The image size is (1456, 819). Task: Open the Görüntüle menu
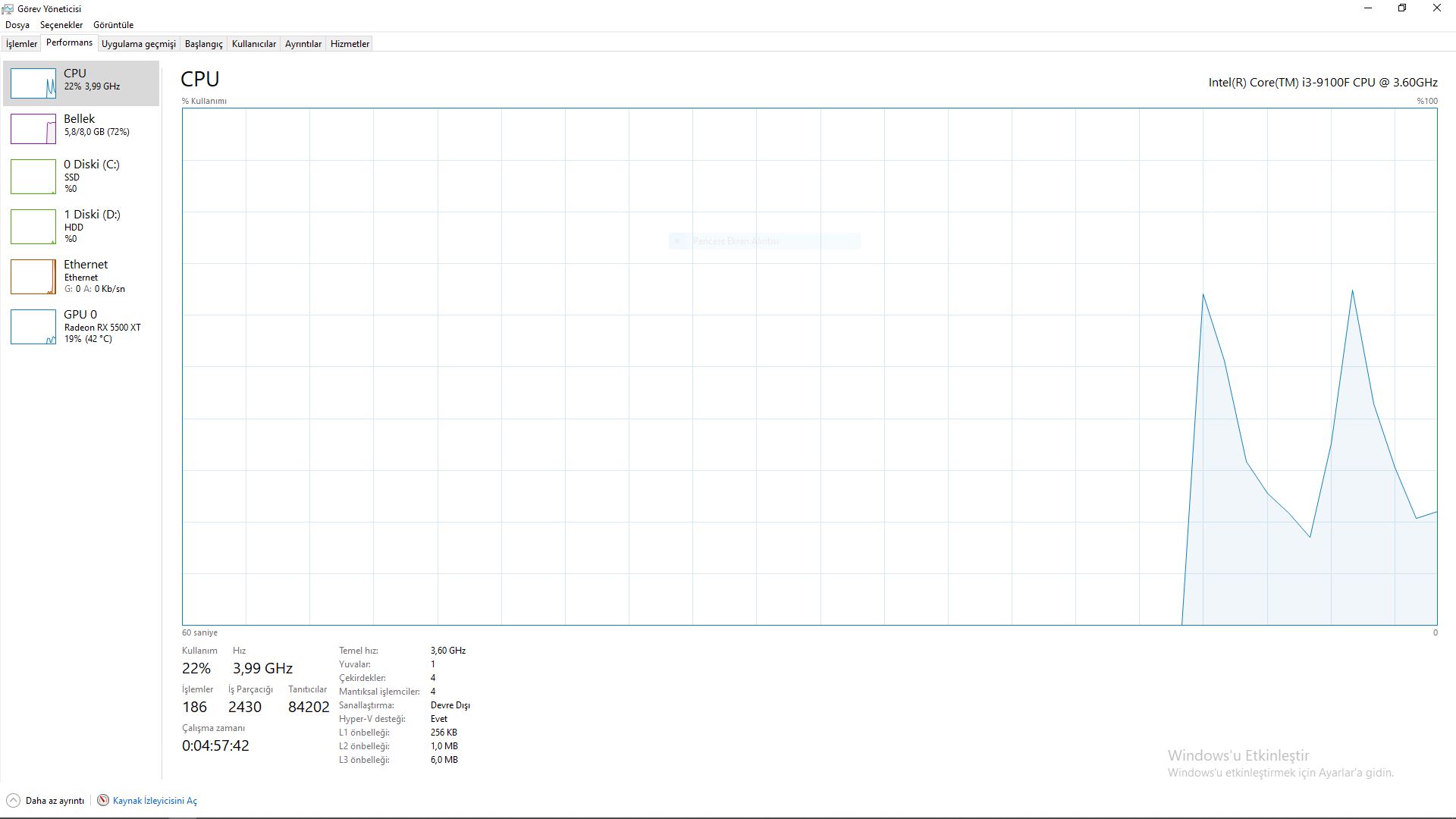tap(113, 25)
